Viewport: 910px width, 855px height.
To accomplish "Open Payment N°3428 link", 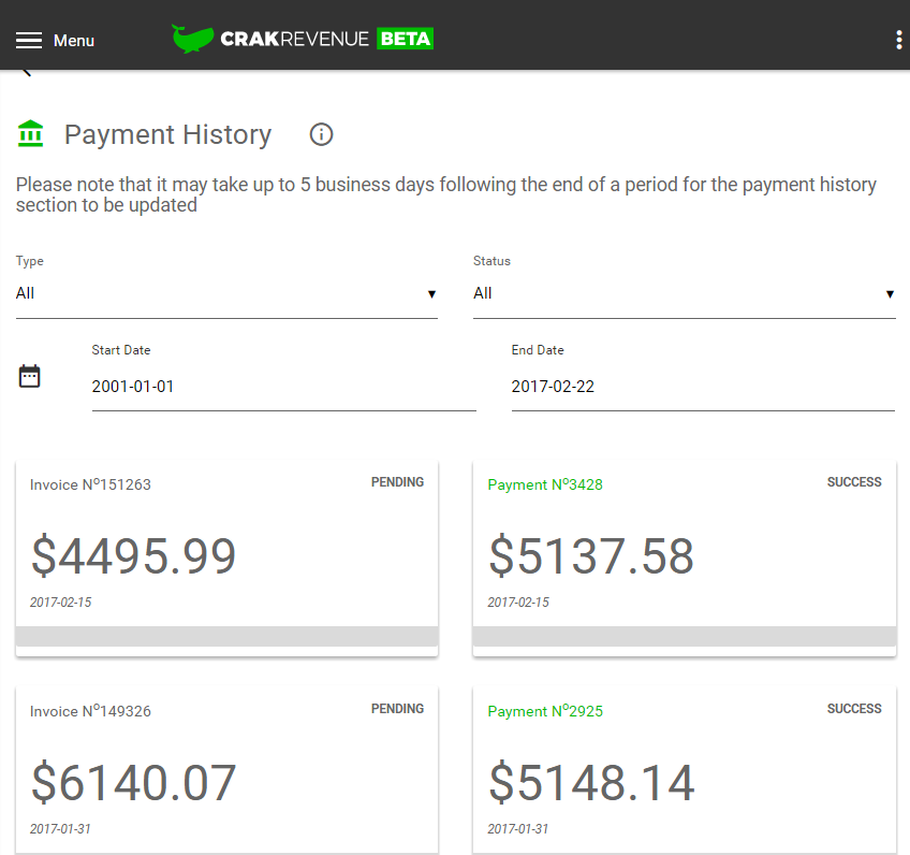I will pyautogui.click(x=545, y=485).
